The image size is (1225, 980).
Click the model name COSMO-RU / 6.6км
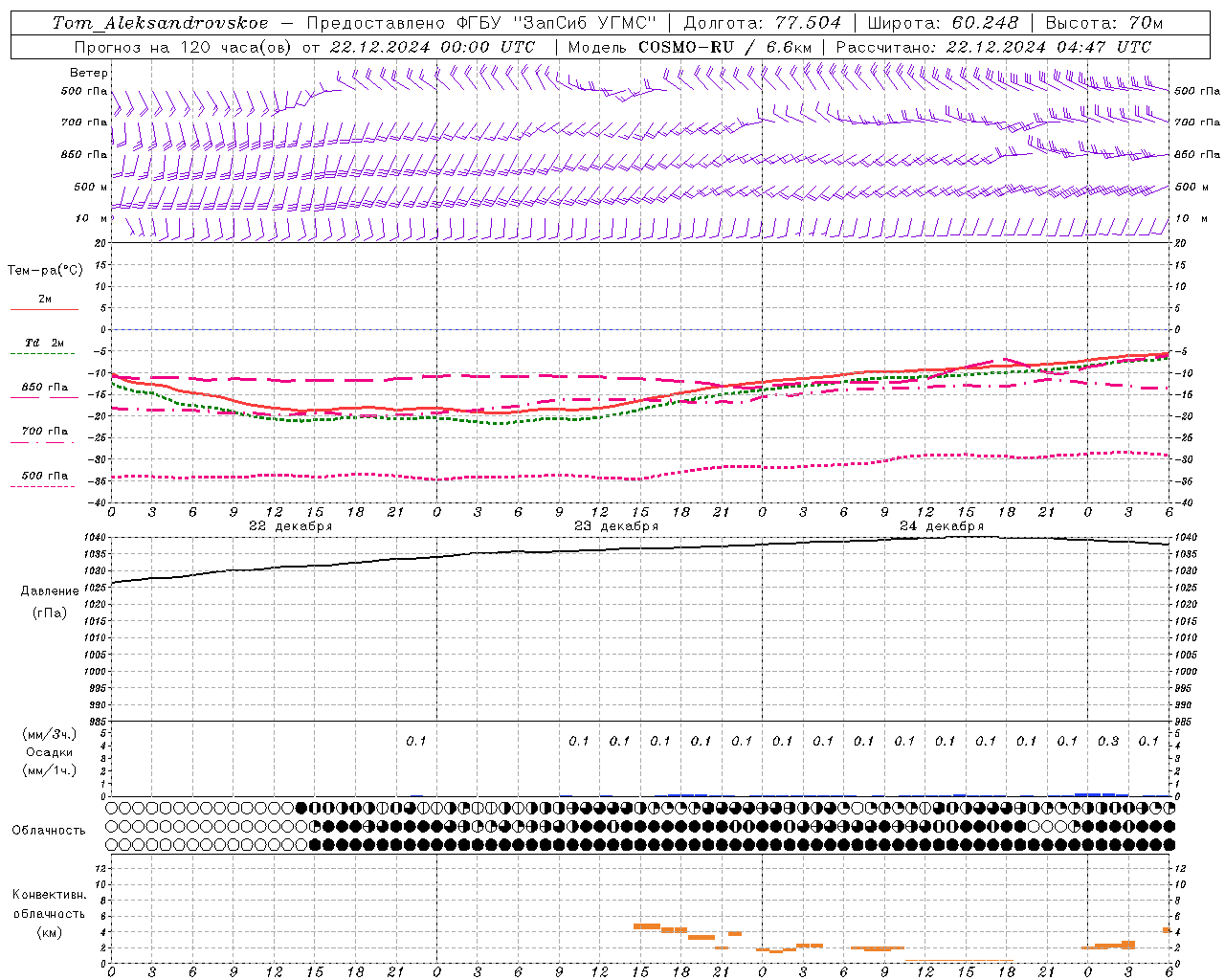(724, 47)
